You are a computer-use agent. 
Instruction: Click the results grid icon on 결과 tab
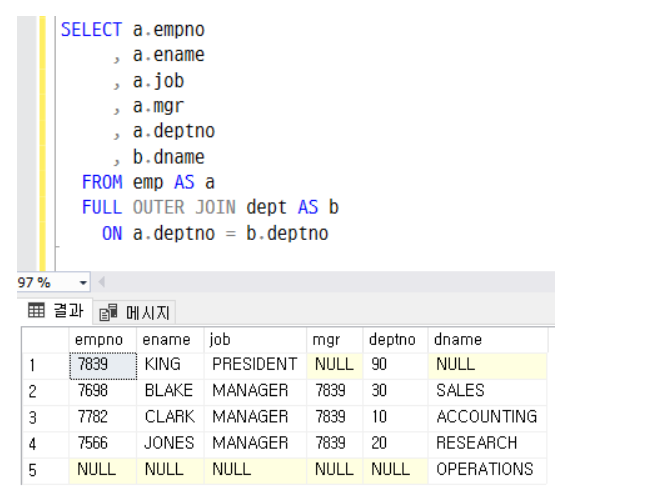coord(36,310)
